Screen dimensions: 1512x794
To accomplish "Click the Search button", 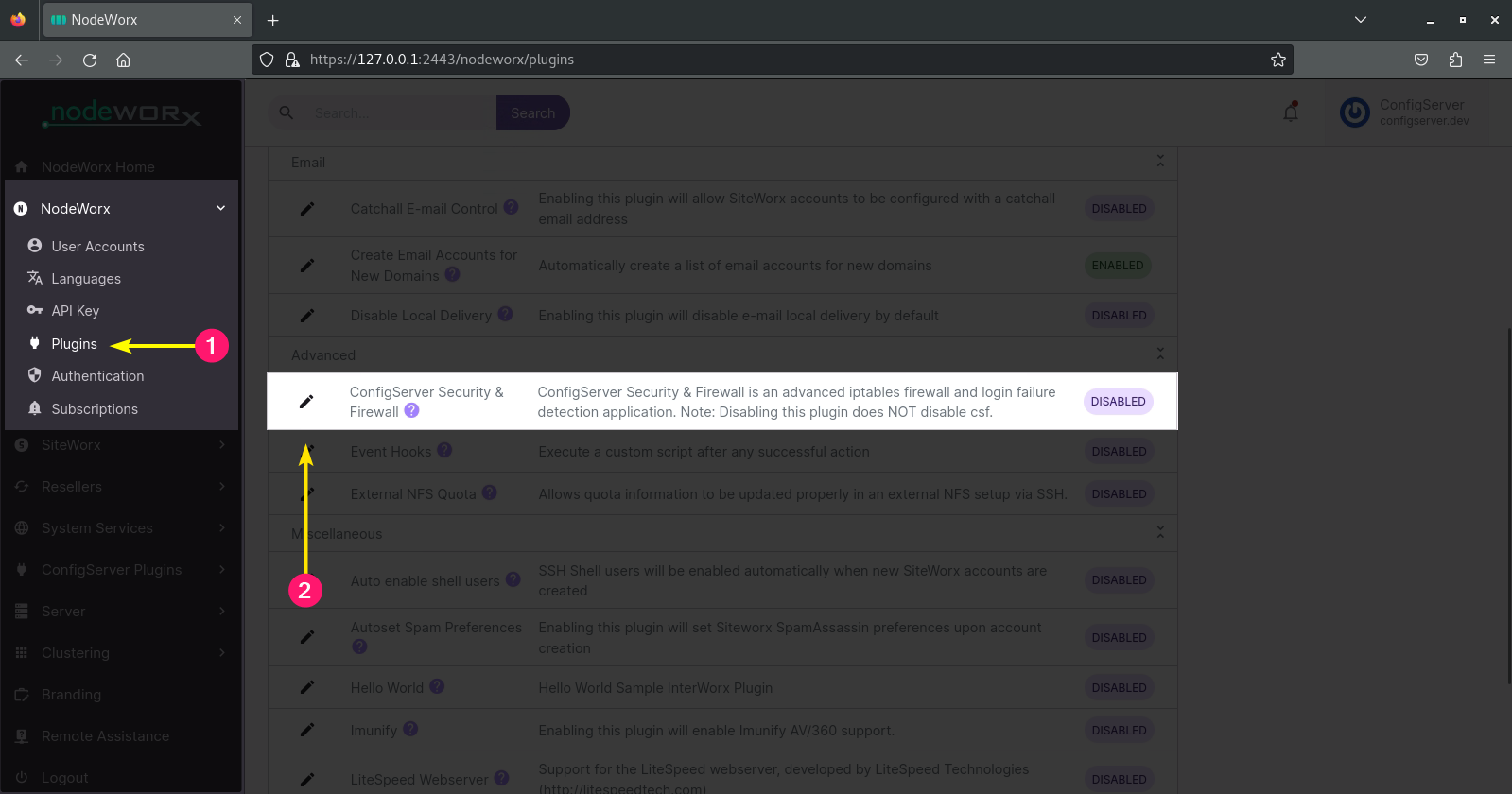I will pos(532,112).
